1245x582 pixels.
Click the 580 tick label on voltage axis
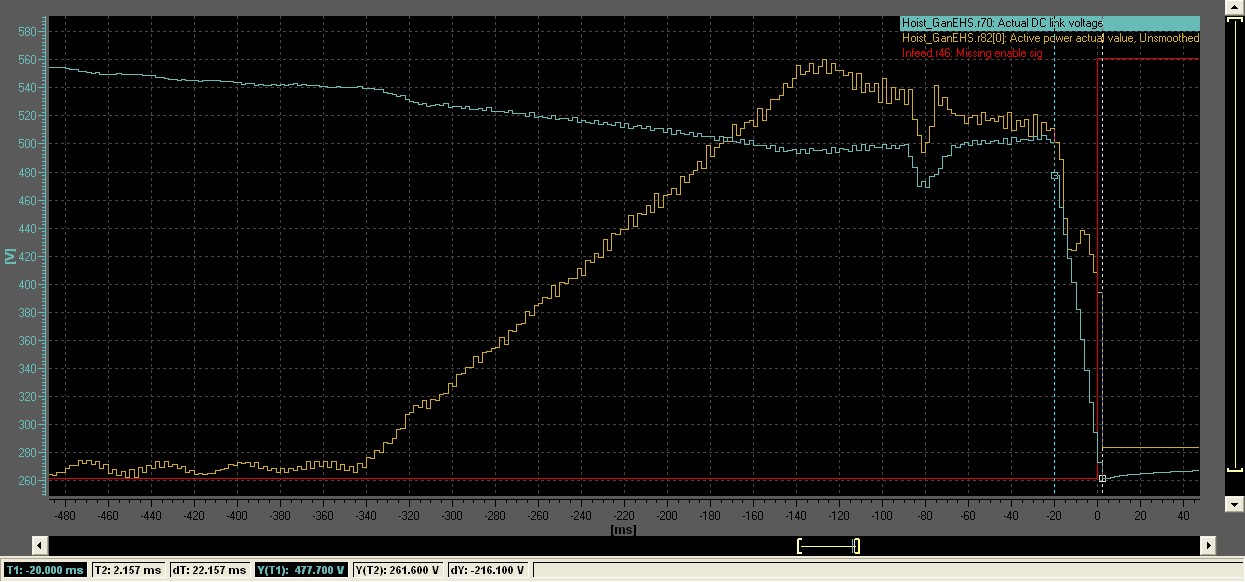pyautogui.click(x=27, y=32)
